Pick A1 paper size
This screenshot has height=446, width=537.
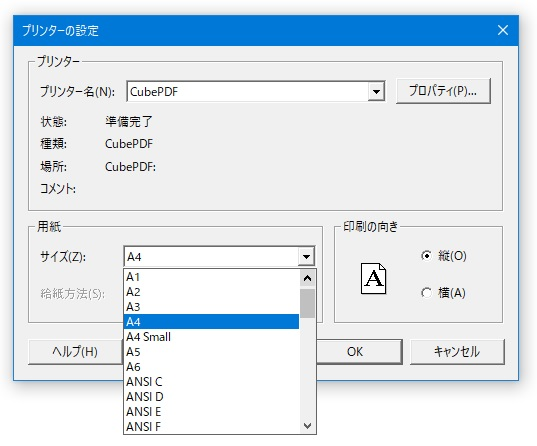click(x=211, y=277)
